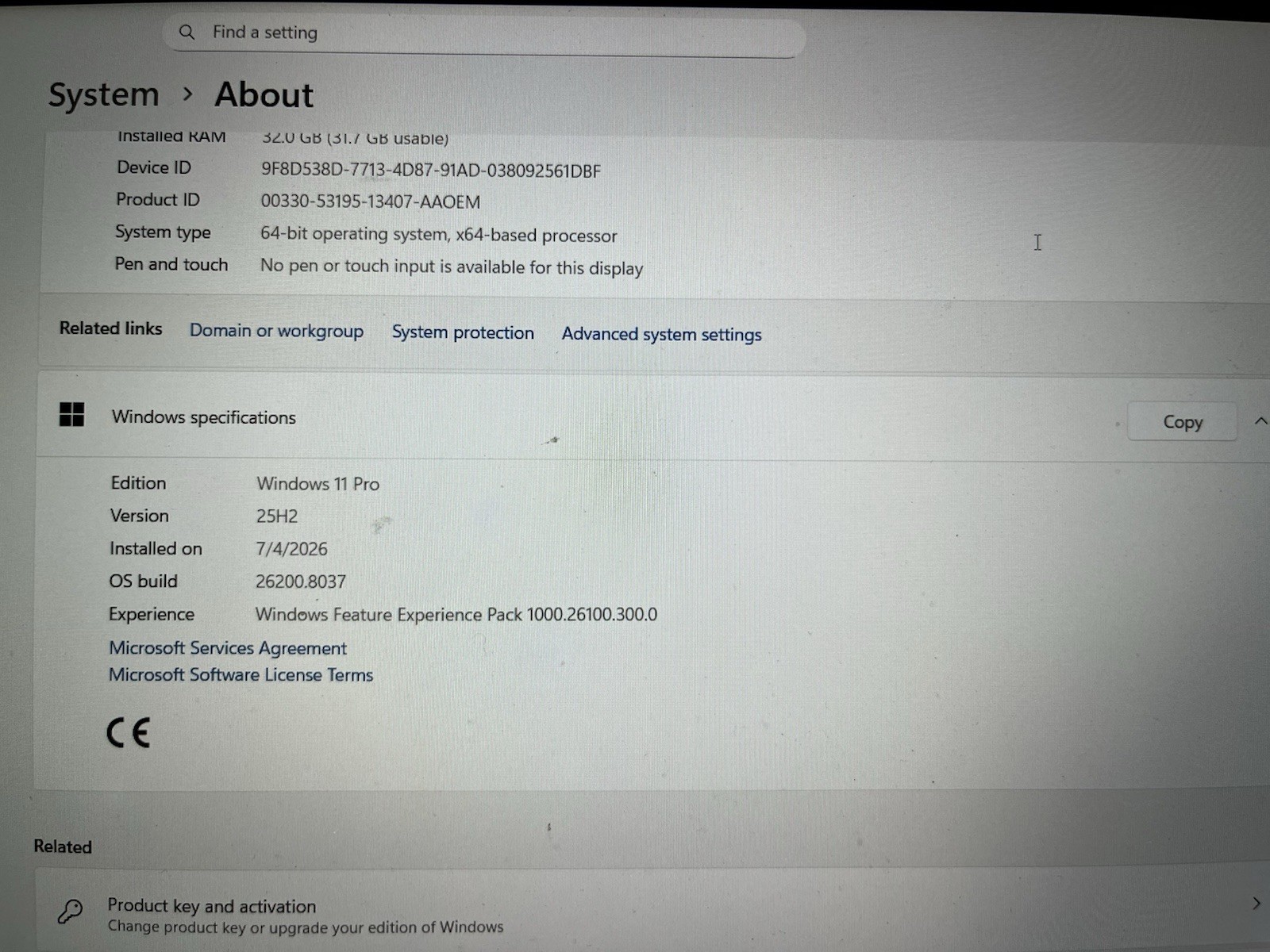1270x952 pixels.
Task: Click the Windows logo icon in specifications
Action: [x=71, y=414]
